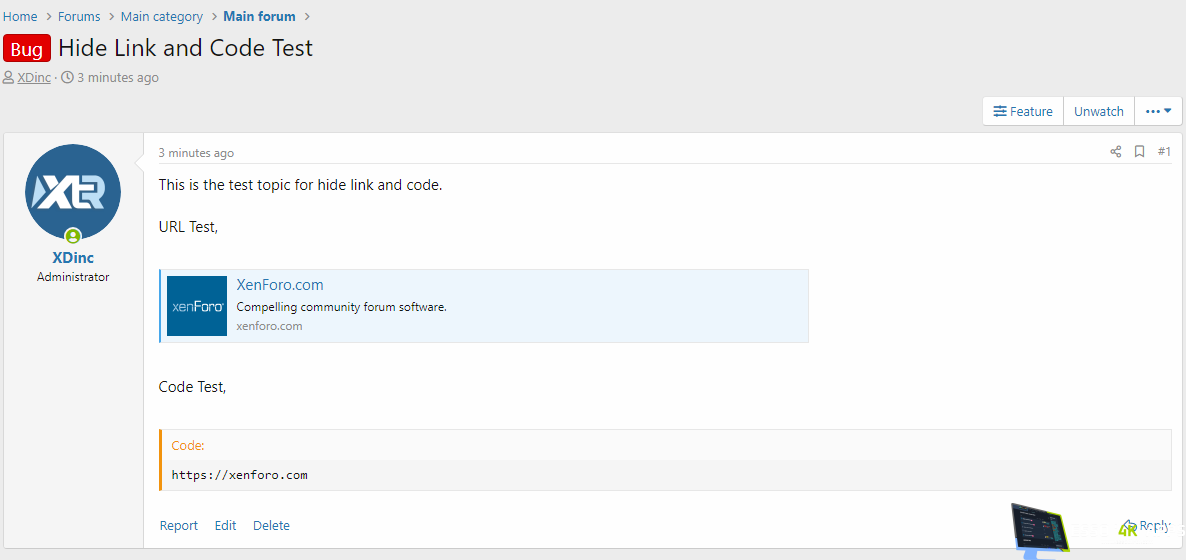Open XenForo.com link preview title
The width and height of the screenshot is (1186, 560).
[279, 285]
